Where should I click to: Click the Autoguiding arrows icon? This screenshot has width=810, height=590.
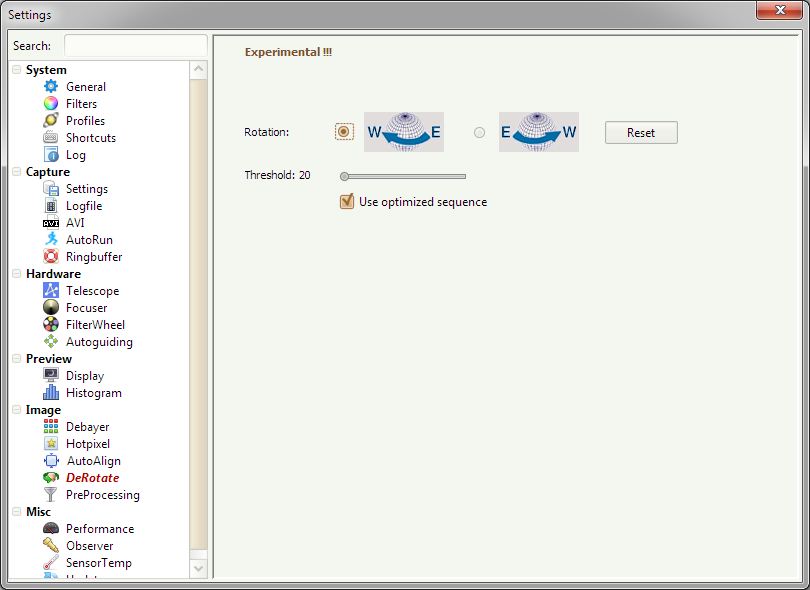point(51,341)
